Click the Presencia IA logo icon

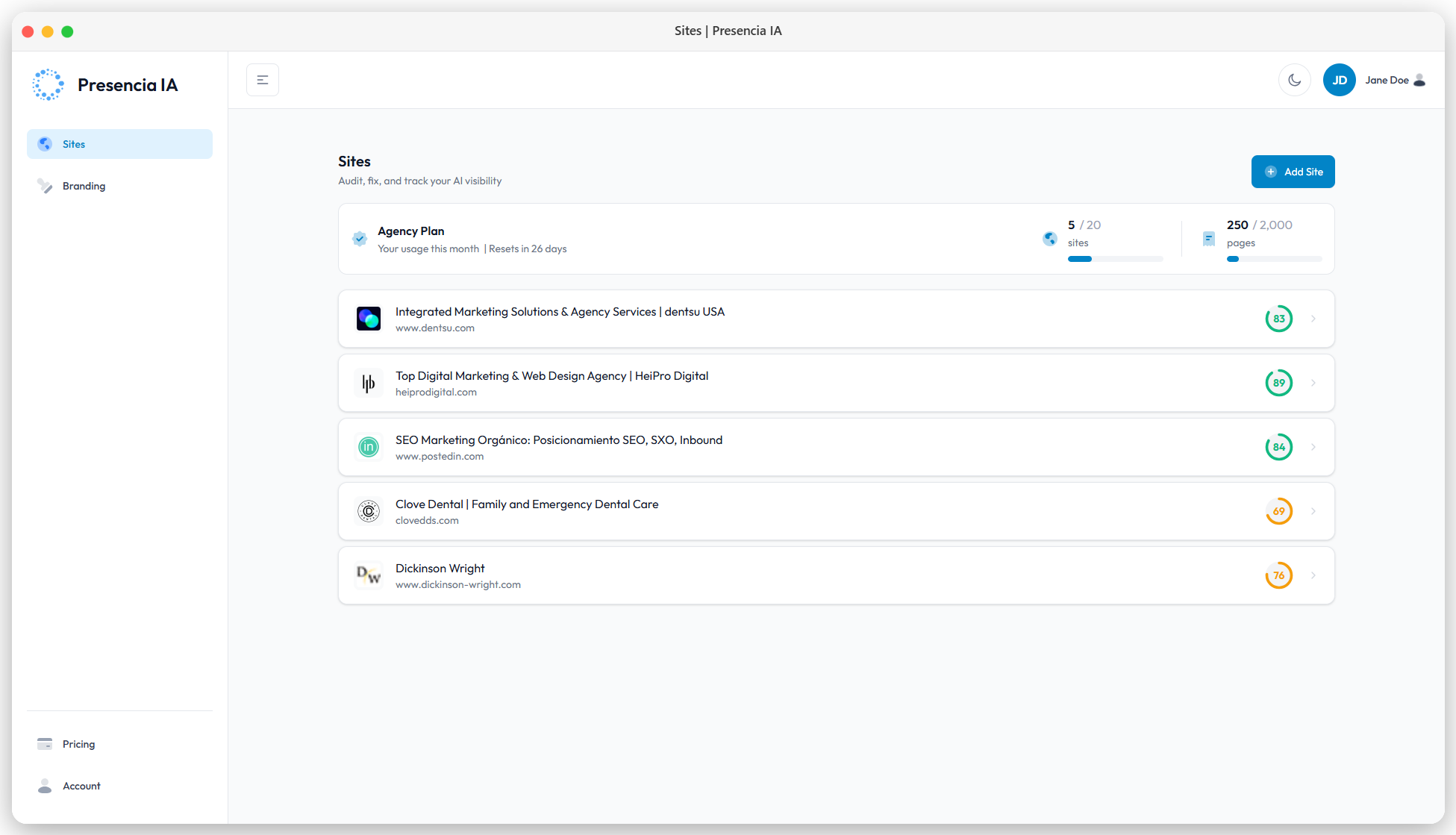tap(48, 85)
